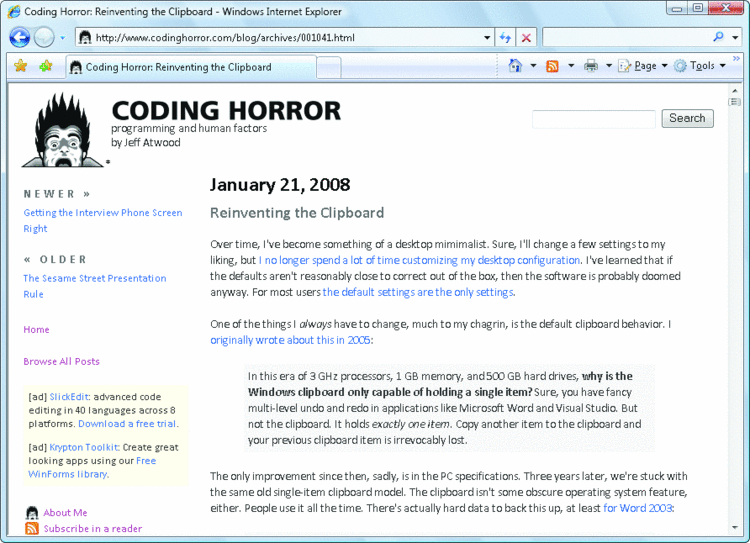Expand the Home button dropdown arrow
Viewport: 750px width, 543px height.
[x=533, y=66]
